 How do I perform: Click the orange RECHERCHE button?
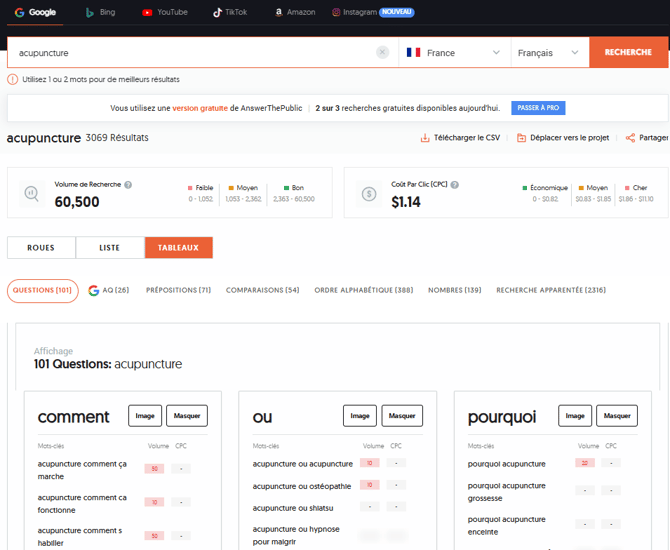tap(628, 53)
